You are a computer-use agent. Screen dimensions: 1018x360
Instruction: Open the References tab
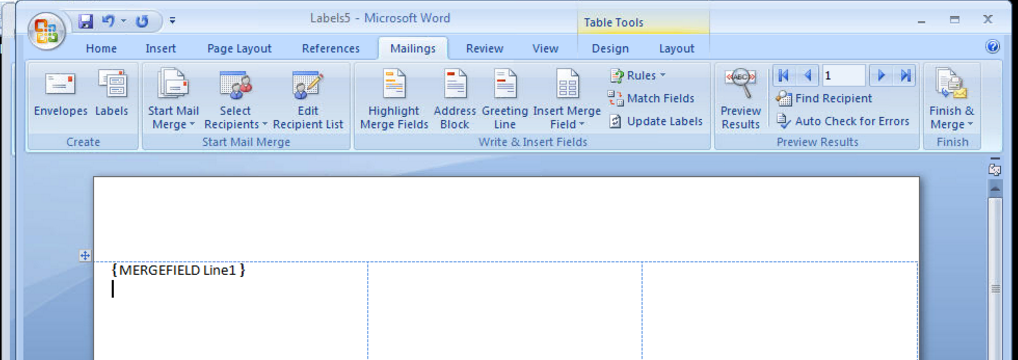(330, 49)
